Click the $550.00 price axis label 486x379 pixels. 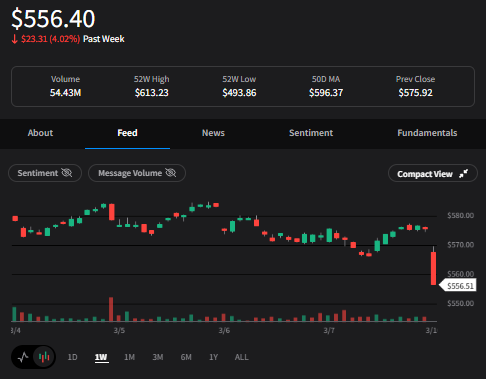coord(460,304)
